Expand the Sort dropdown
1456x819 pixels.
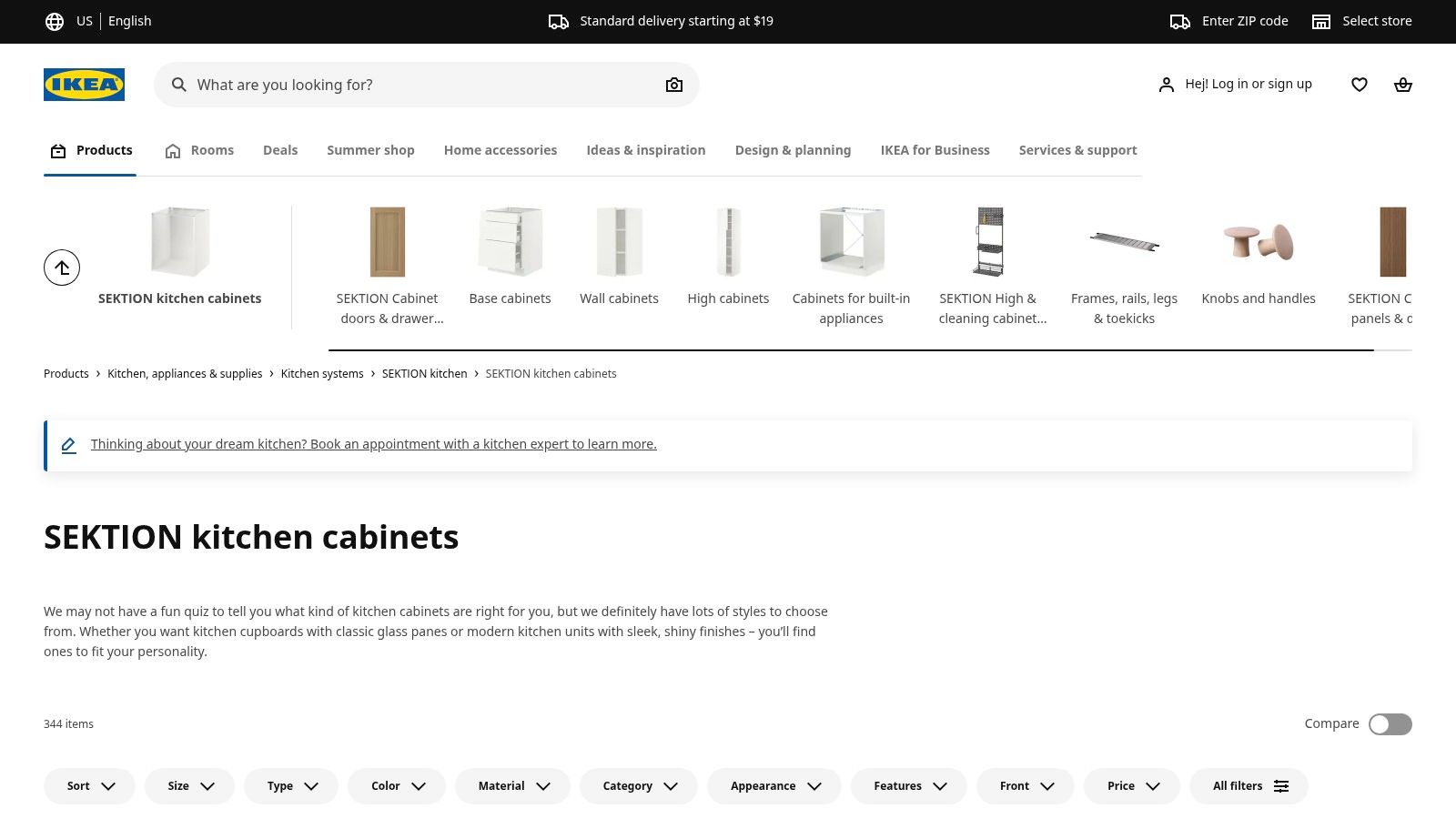(x=89, y=786)
